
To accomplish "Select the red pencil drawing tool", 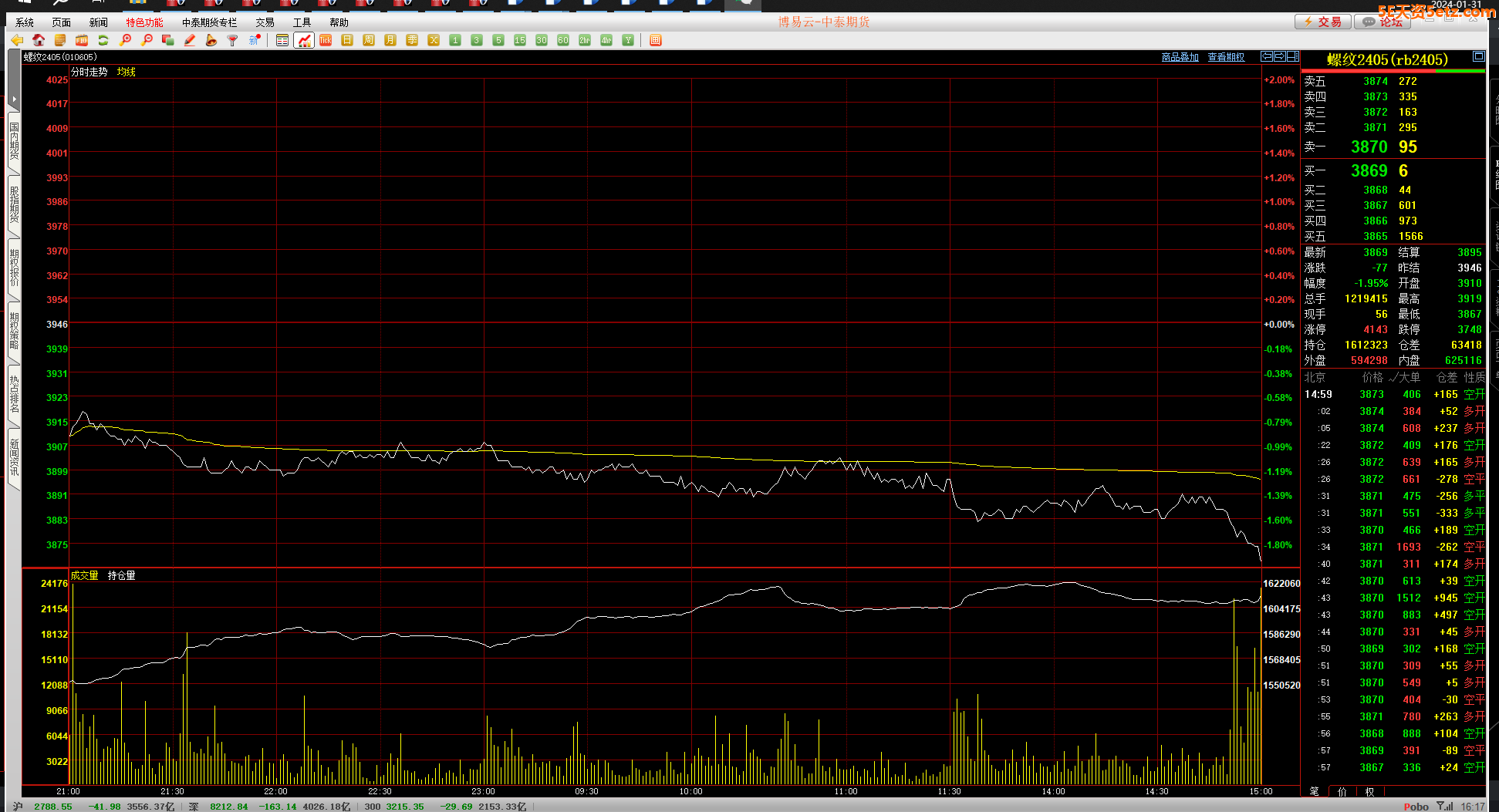I will (x=190, y=40).
